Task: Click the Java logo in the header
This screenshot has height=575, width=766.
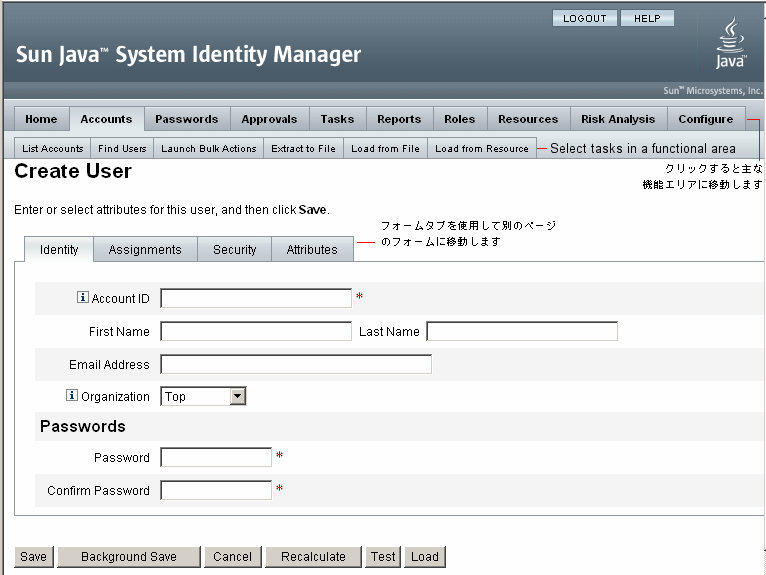Action: tap(730, 43)
